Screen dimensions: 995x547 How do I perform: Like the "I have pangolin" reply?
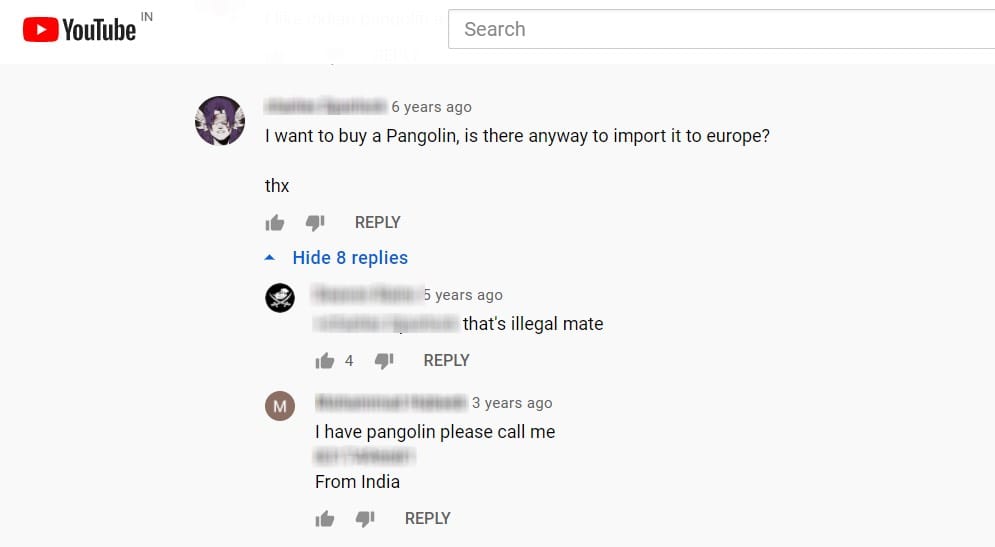(325, 519)
